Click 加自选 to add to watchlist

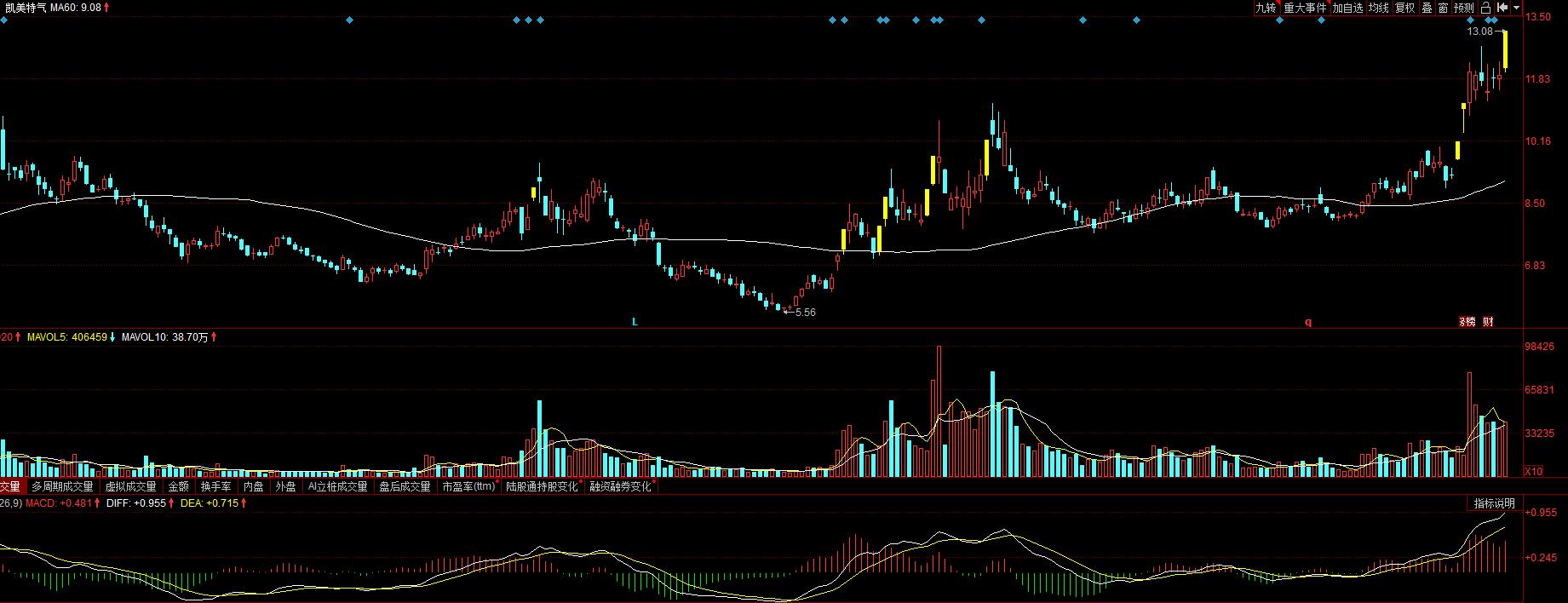click(x=1347, y=8)
